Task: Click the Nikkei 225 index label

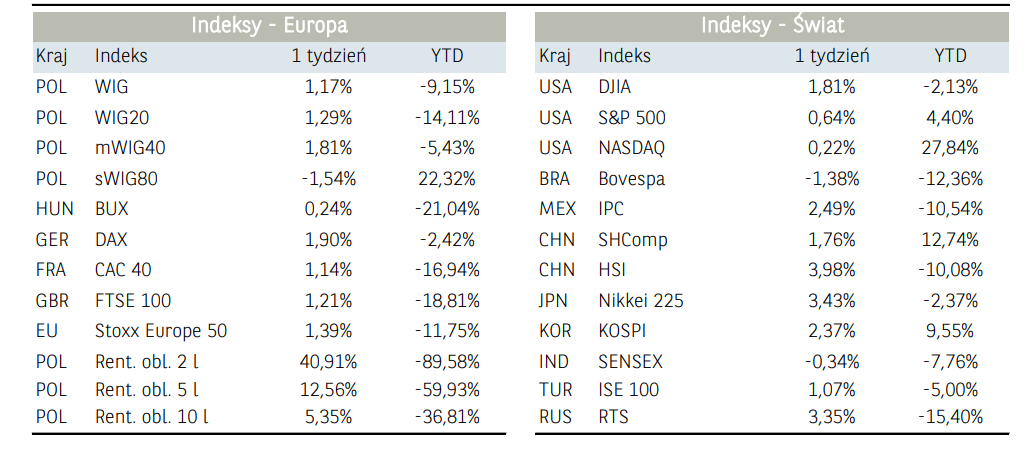Action: click(x=641, y=301)
